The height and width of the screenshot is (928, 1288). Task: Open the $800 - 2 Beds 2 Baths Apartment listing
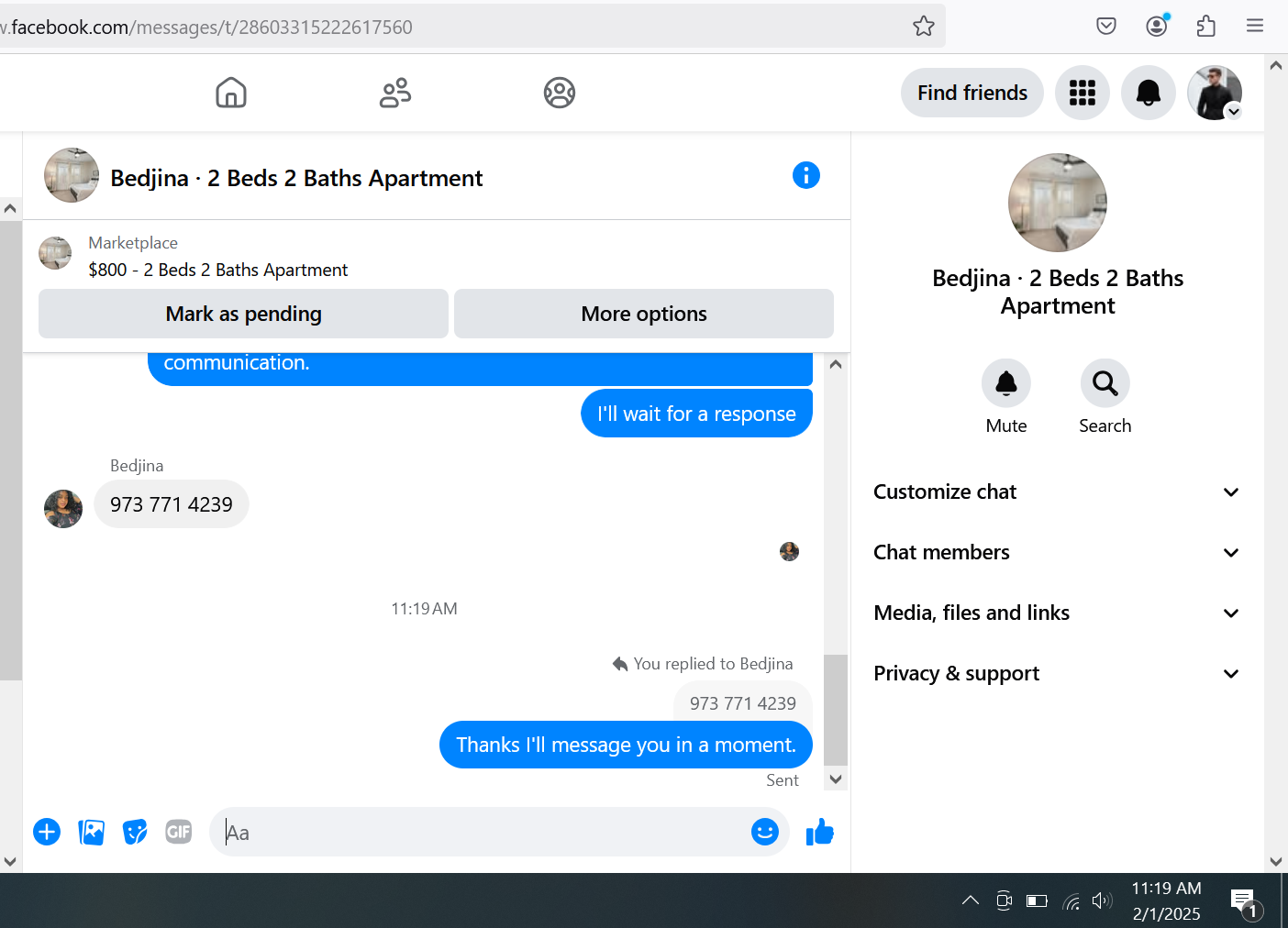(218, 270)
